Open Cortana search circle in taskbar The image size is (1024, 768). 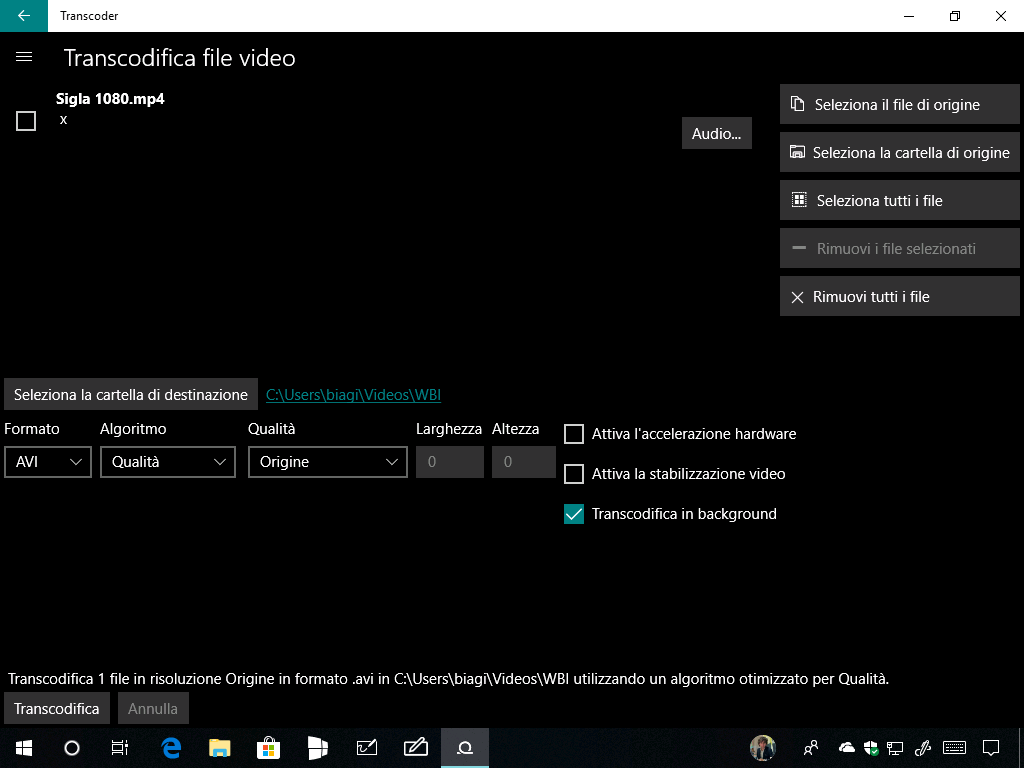point(72,748)
